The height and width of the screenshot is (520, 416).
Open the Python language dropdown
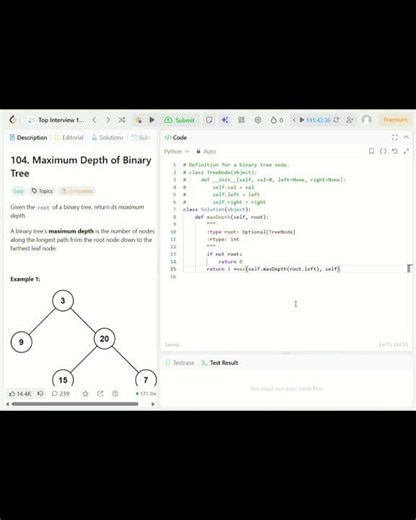tap(176, 151)
